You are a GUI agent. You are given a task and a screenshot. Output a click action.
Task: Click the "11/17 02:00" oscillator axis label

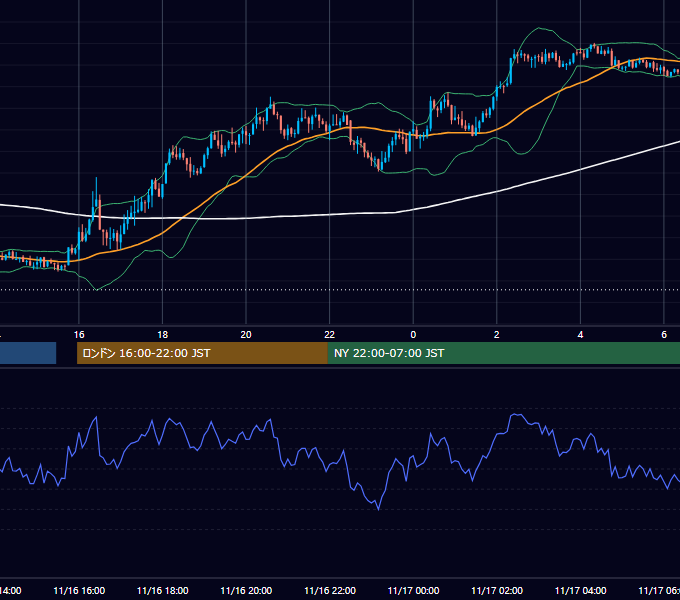coord(497,590)
